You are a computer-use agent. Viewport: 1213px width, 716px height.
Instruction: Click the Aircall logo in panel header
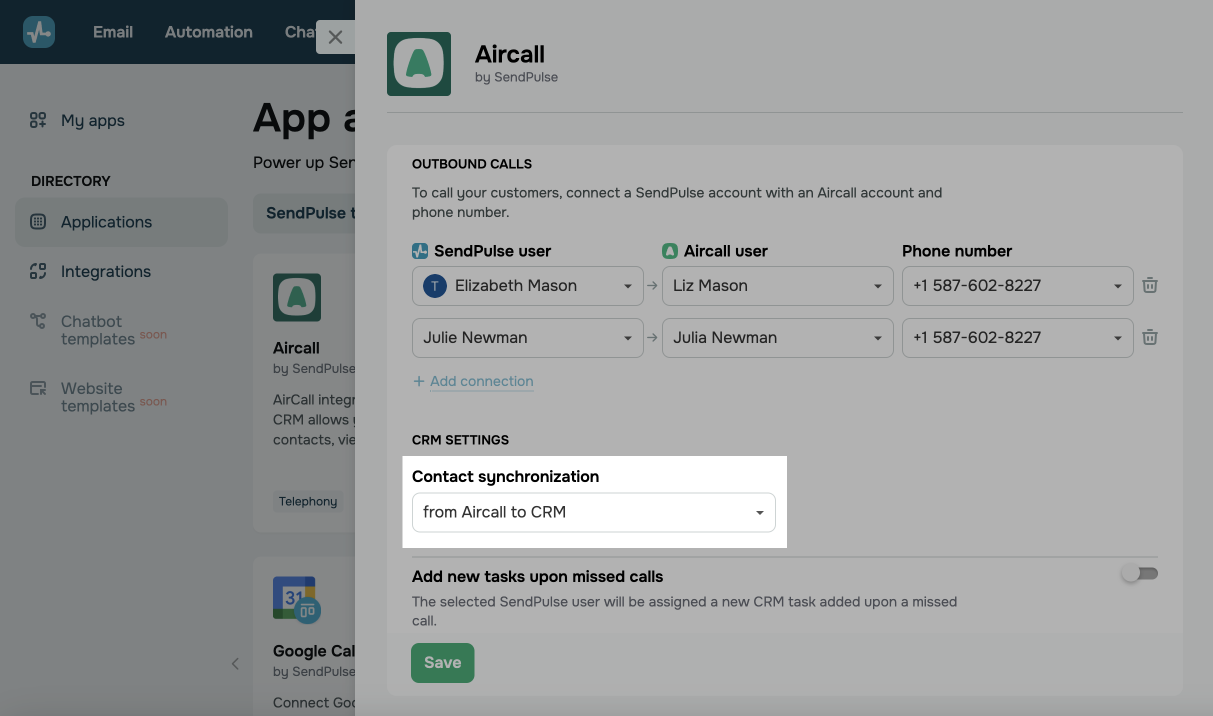click(x=419, y=64)
